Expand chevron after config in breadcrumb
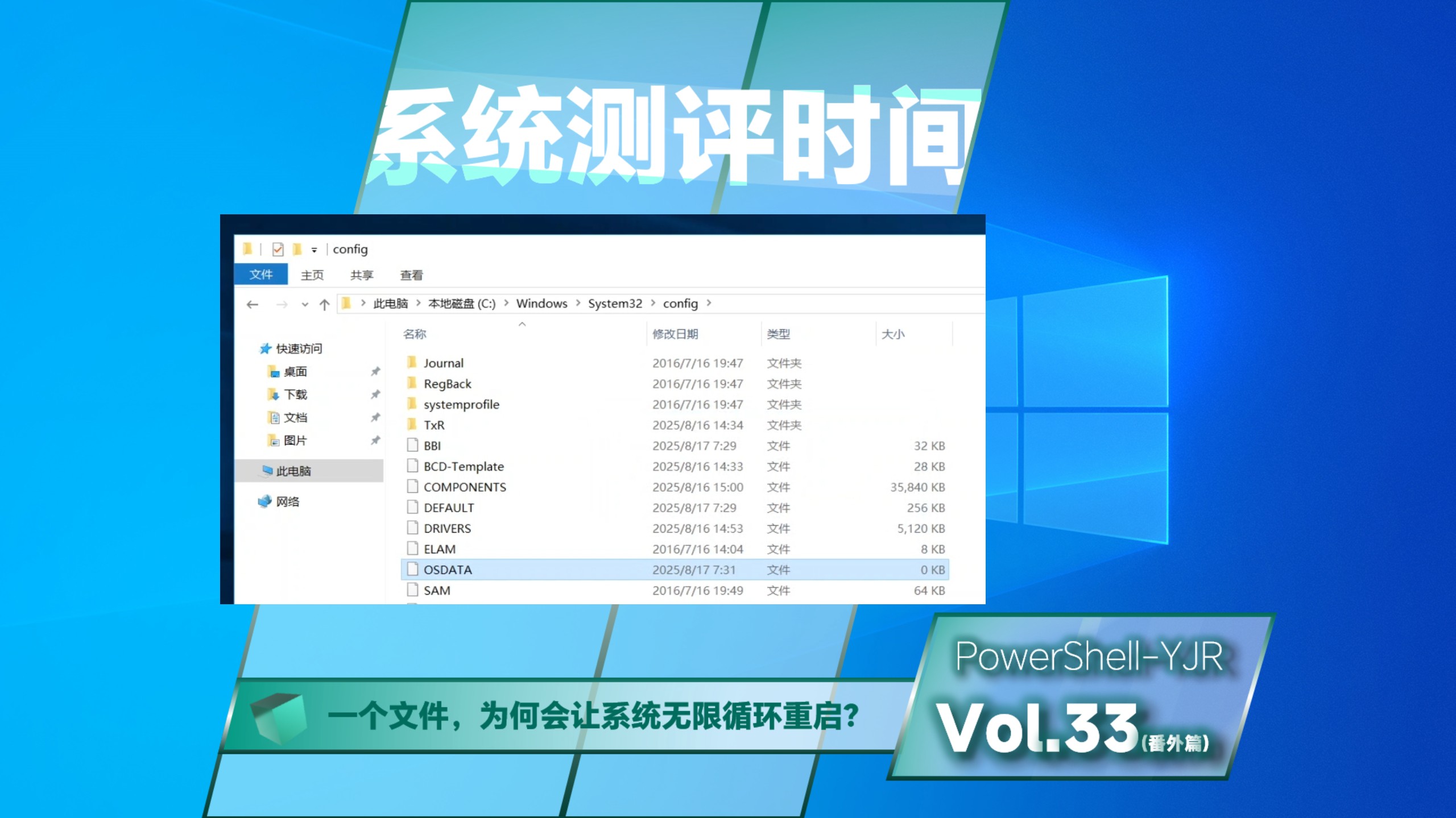 709,303
